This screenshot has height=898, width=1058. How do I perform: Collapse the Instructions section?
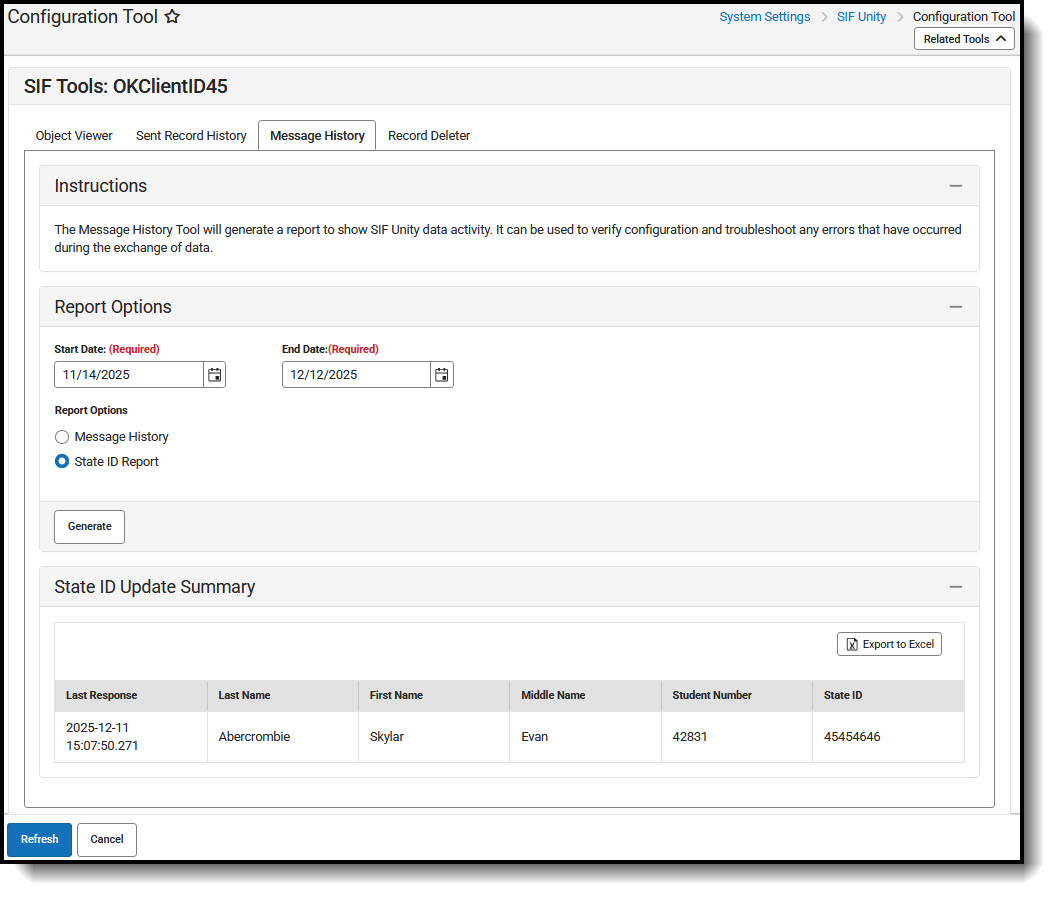pyautogui.click(x=955, y=185)
